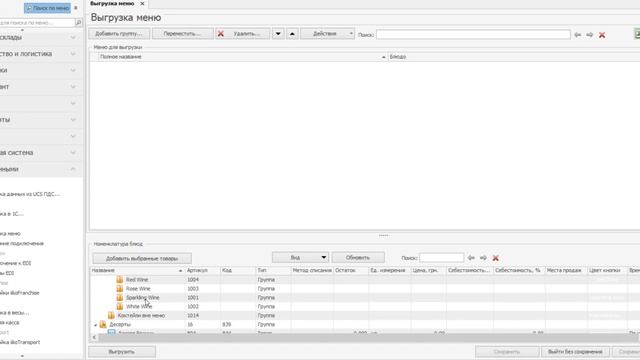Sort by Полное название column header
The height and width of the screenshot is (360, 640).
(243, 57)
